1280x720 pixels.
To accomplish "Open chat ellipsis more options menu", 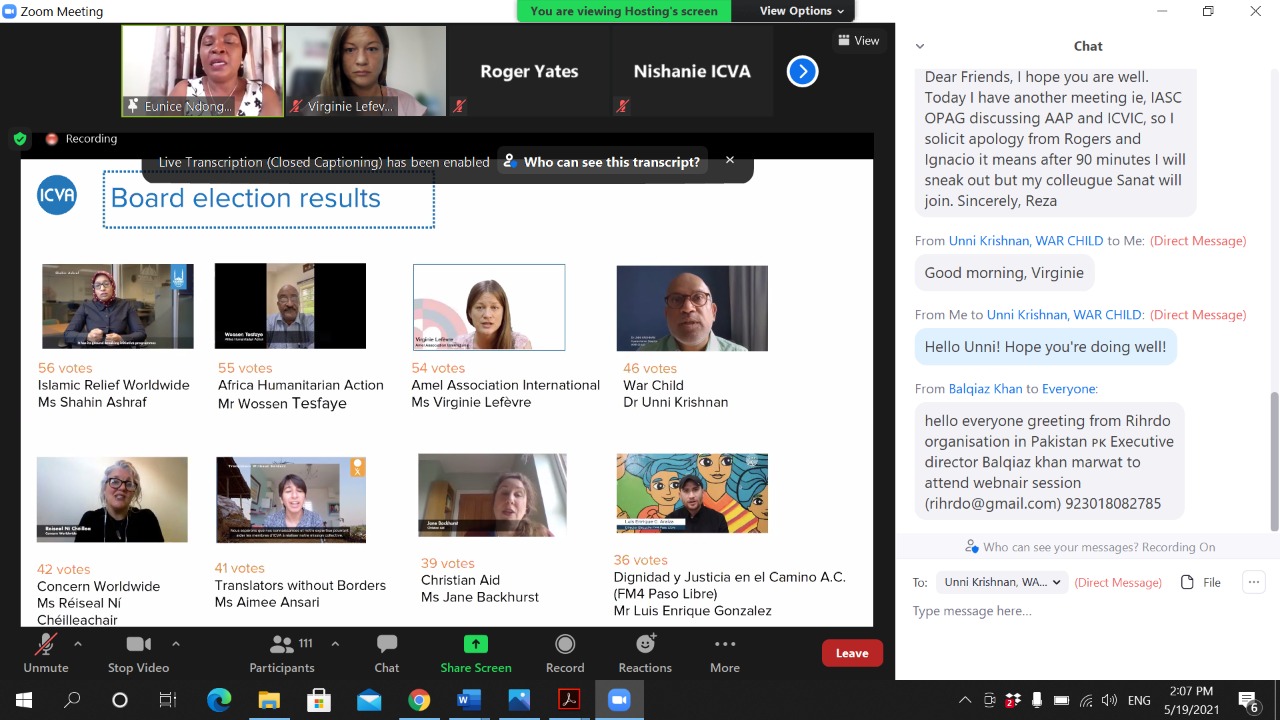I will coord(1253,582).
